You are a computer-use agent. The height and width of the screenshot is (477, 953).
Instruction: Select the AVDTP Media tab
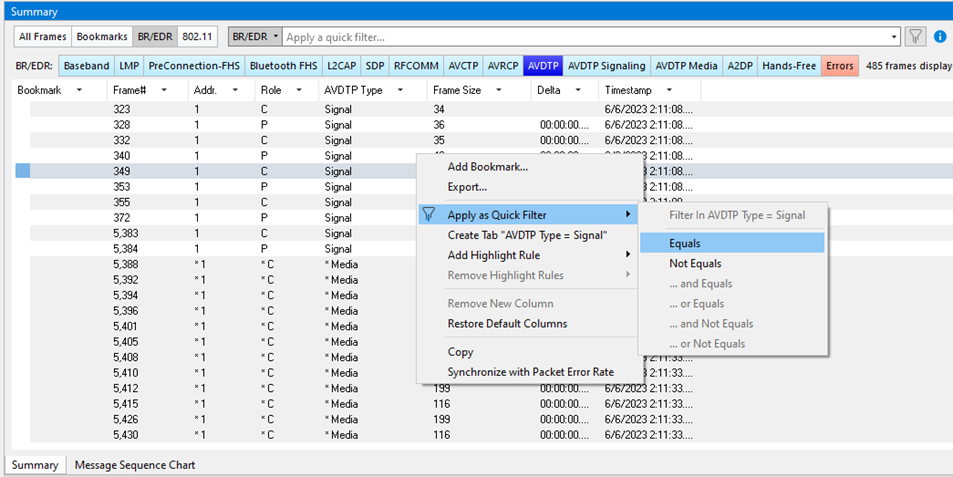686,66
